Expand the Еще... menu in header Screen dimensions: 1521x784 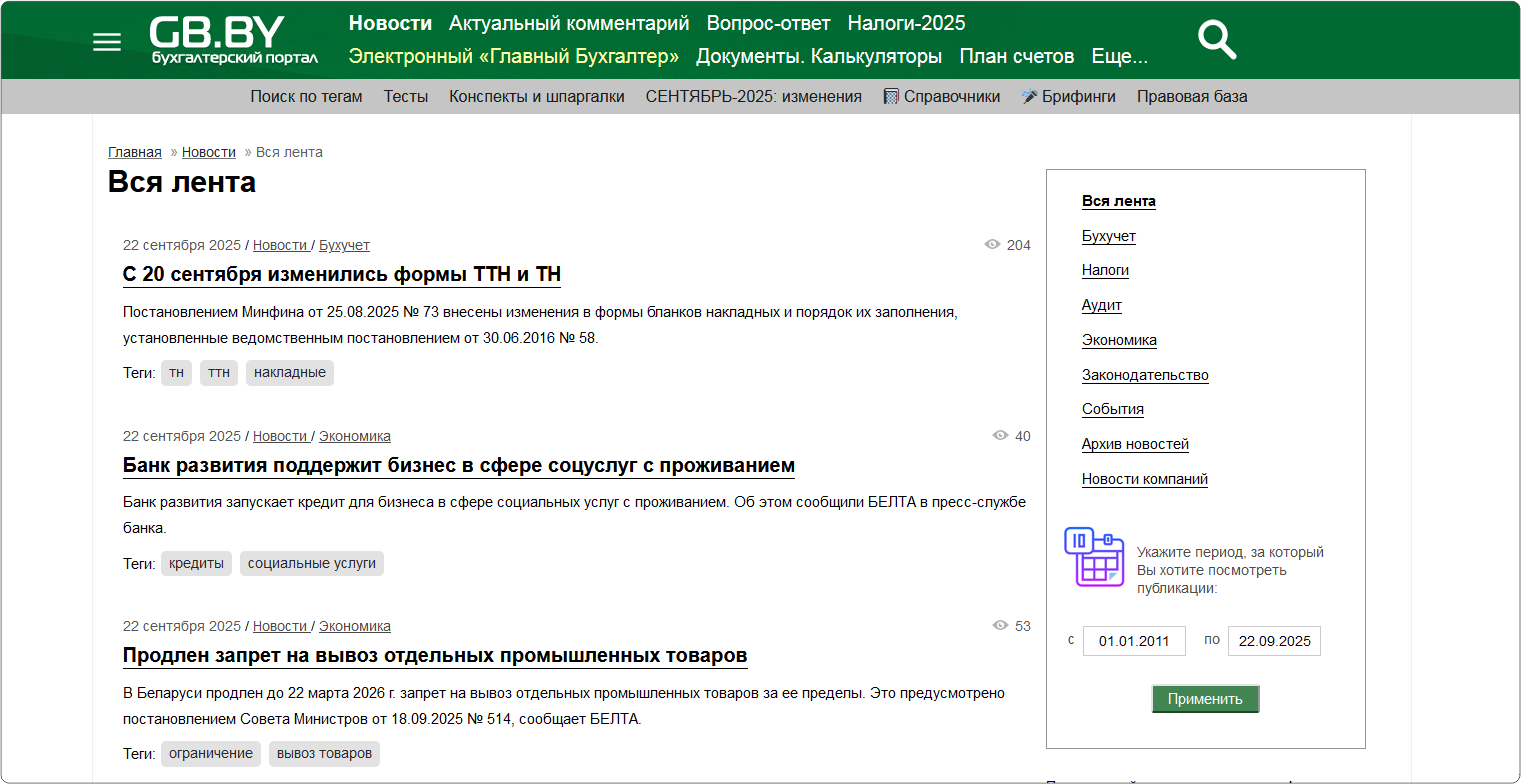(1119, 57)
